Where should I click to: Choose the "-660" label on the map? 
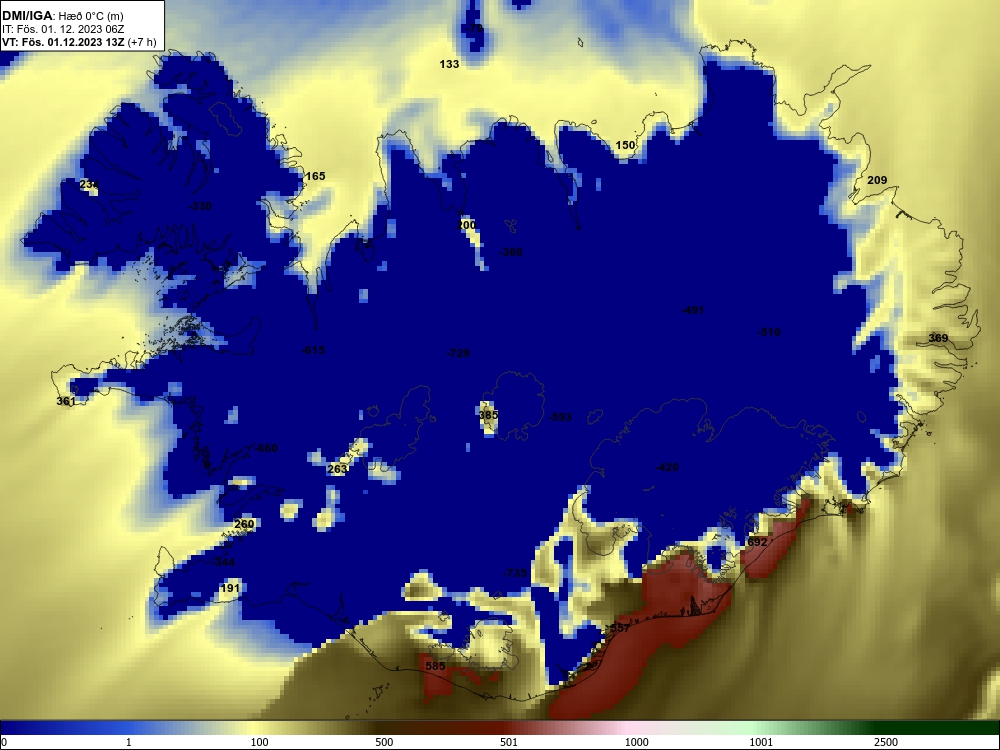265,448
